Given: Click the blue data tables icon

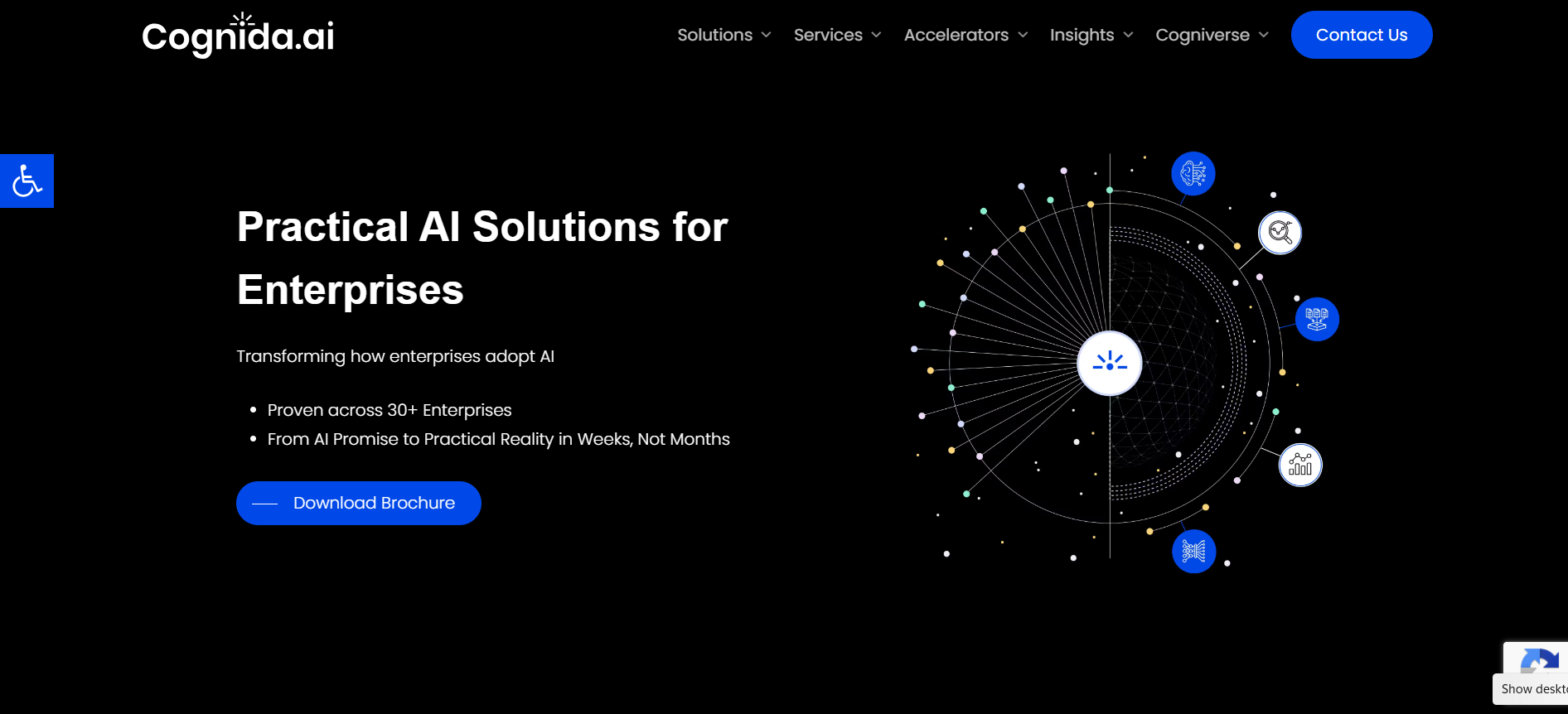Looking at the screenshot, I should [x=1317, y=319].
